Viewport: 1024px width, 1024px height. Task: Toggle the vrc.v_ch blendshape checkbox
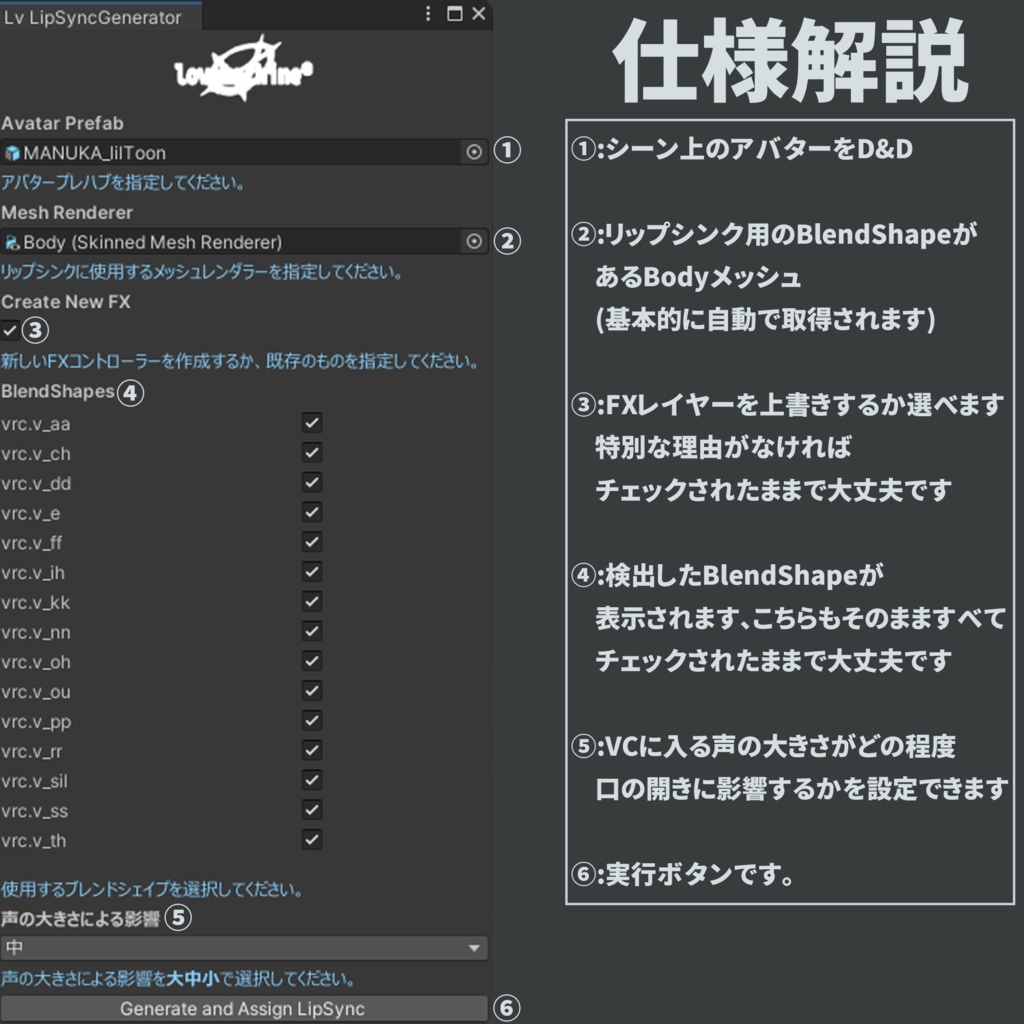point(311,453)
